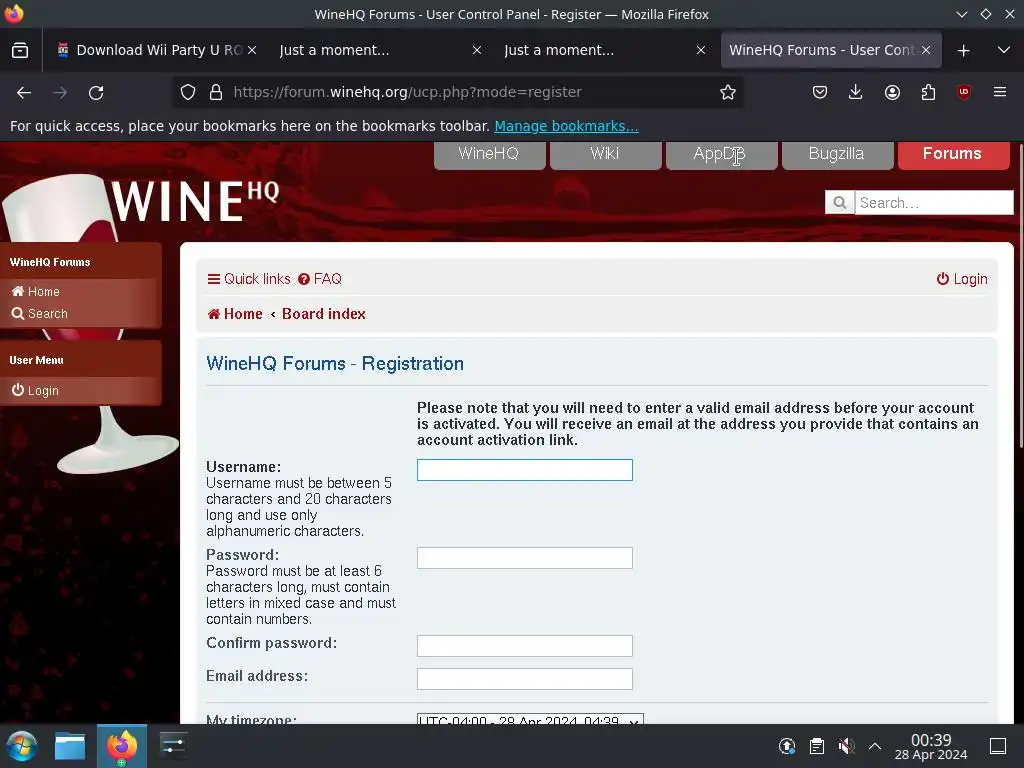Open the Bugzilla navigation tab
The image size is (1024, 768).
[x=837, y=155]
